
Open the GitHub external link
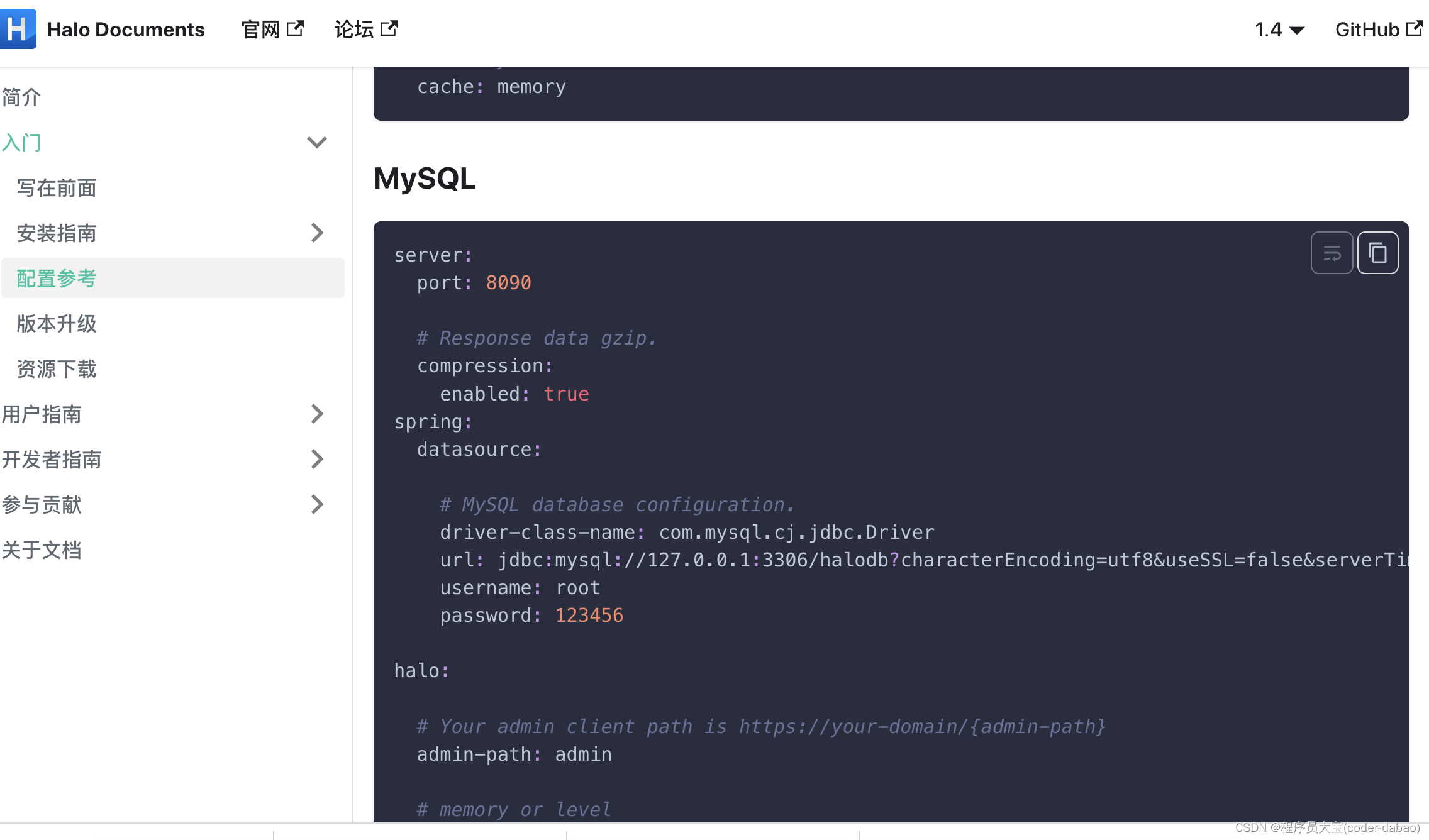pyautogui.click(x=1378, y=29)
